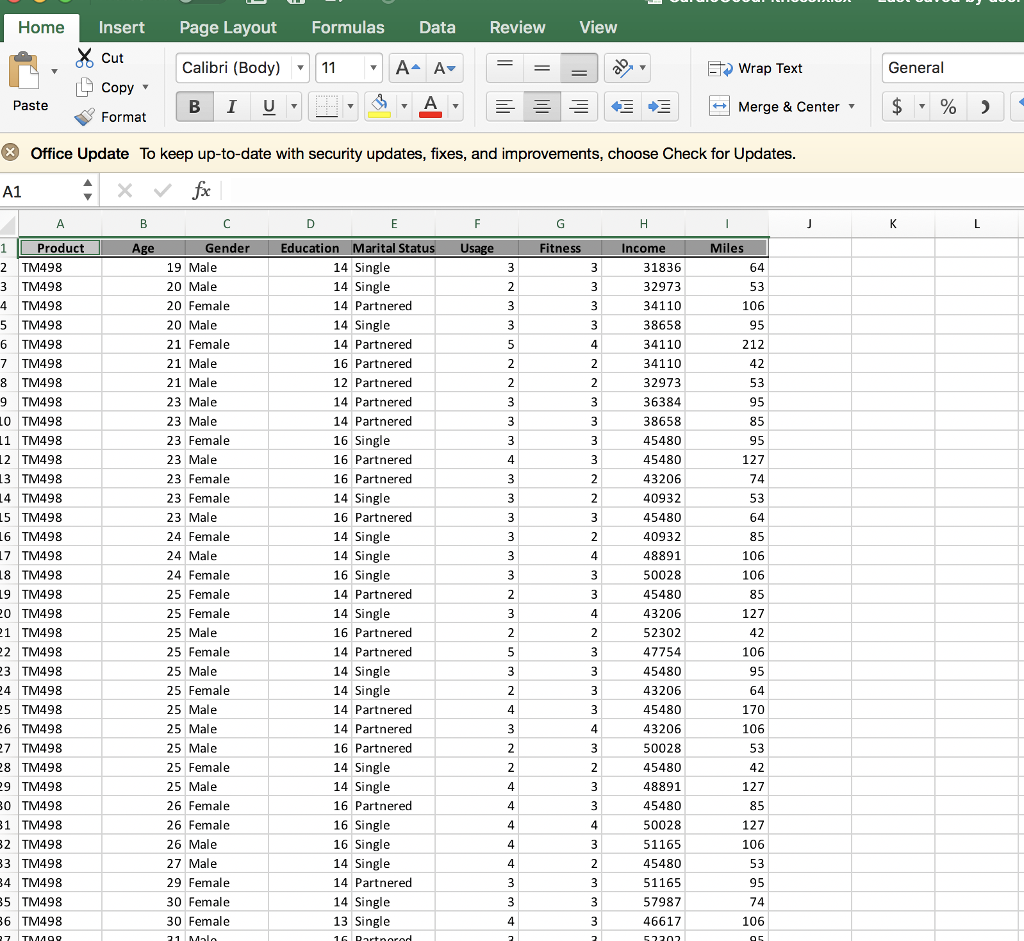
Task: Decrease font size with small A
Action: pos(445,68)
